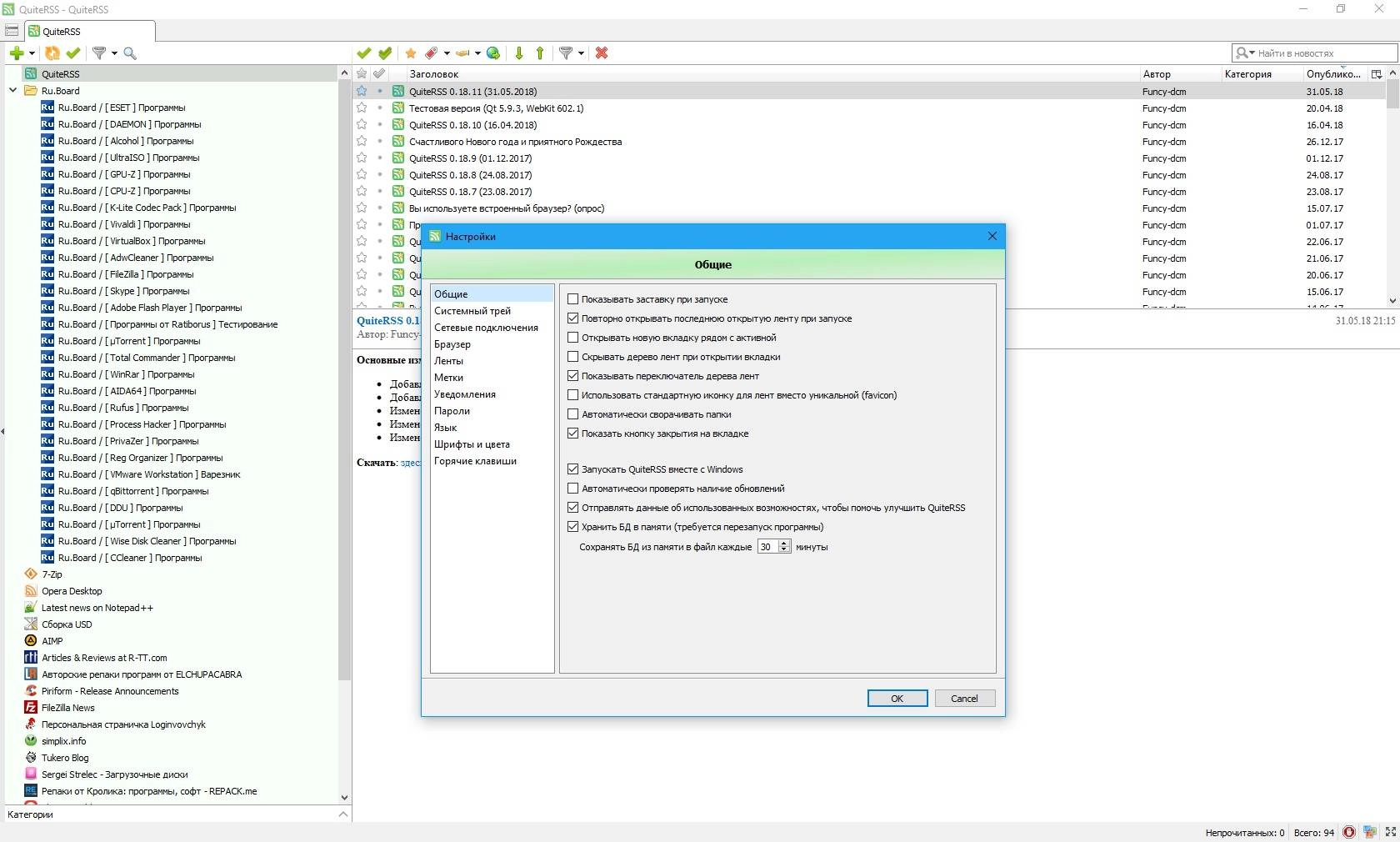Select 'Горячие клавиши' settings category
The width and height of the screenshot is (1400, 842).
(492, 461)
